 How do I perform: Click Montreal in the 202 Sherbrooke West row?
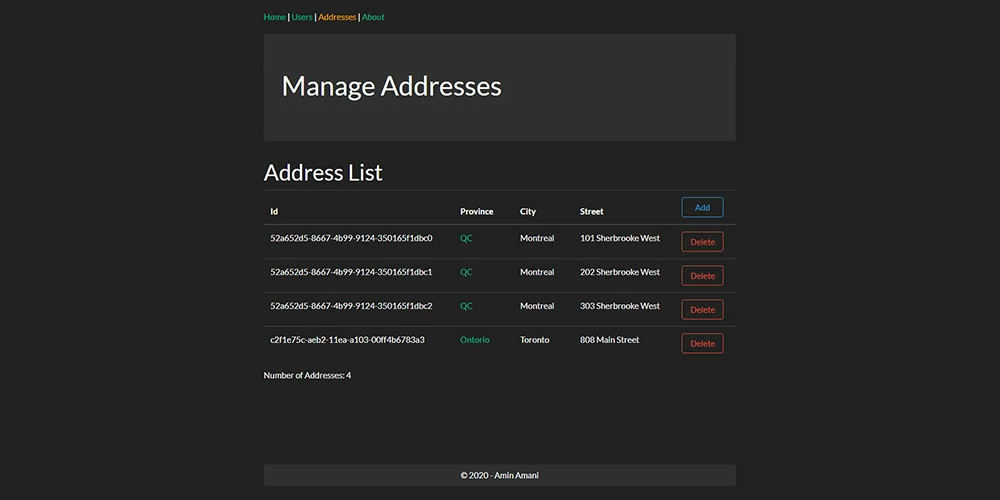(537, 272)
